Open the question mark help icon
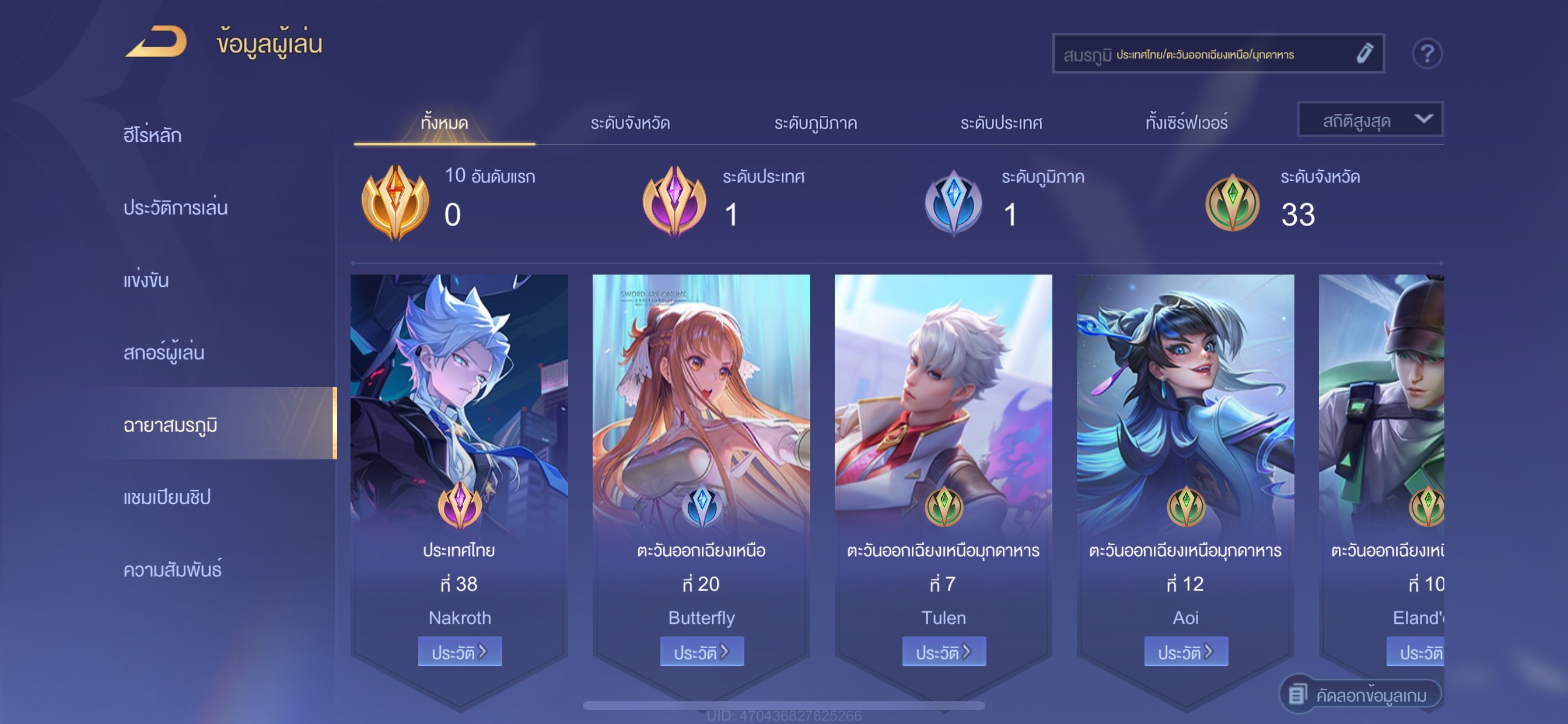The image size is (1568, 724). coord(1426,54)
